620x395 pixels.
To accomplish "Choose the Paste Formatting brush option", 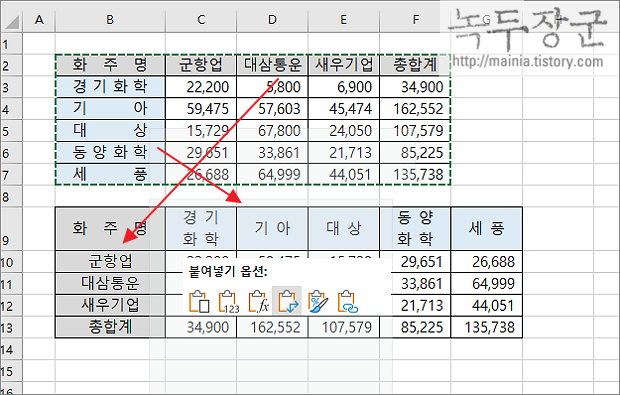I will pos(318,302).
